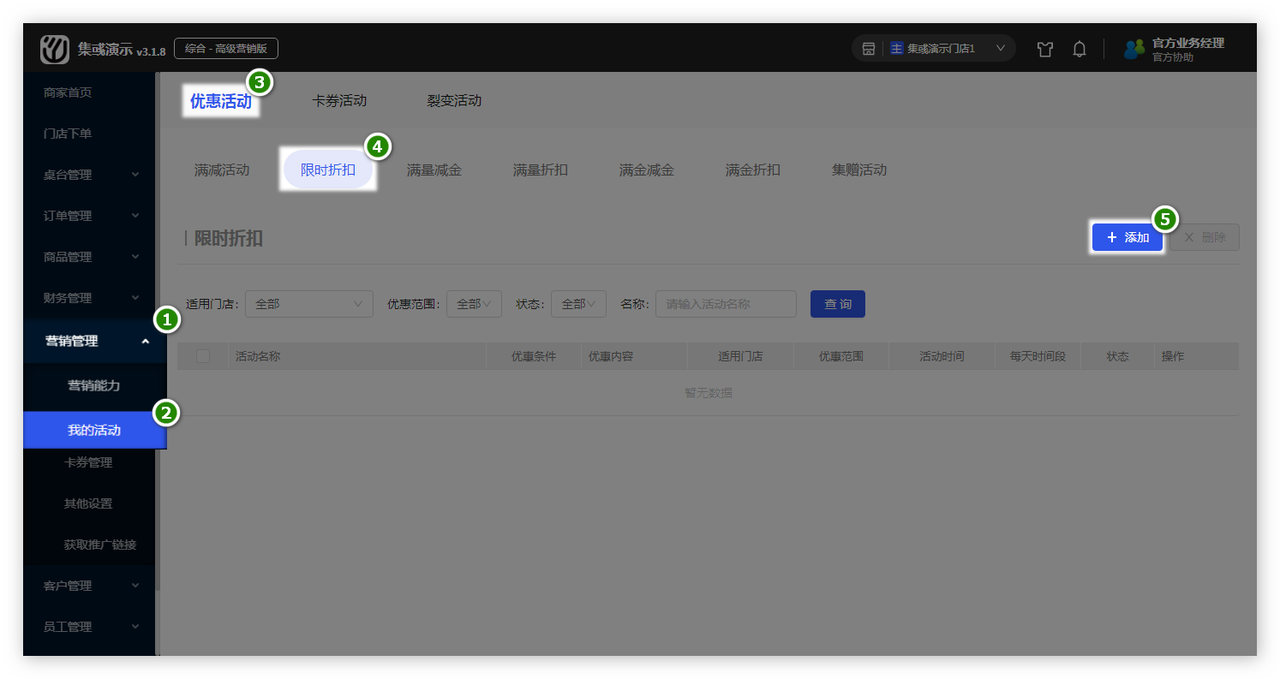Expand the 商品管理 sidebar menu
Image resolution: width=1280 pixels, height=679 pixels.
coord(90,256)
